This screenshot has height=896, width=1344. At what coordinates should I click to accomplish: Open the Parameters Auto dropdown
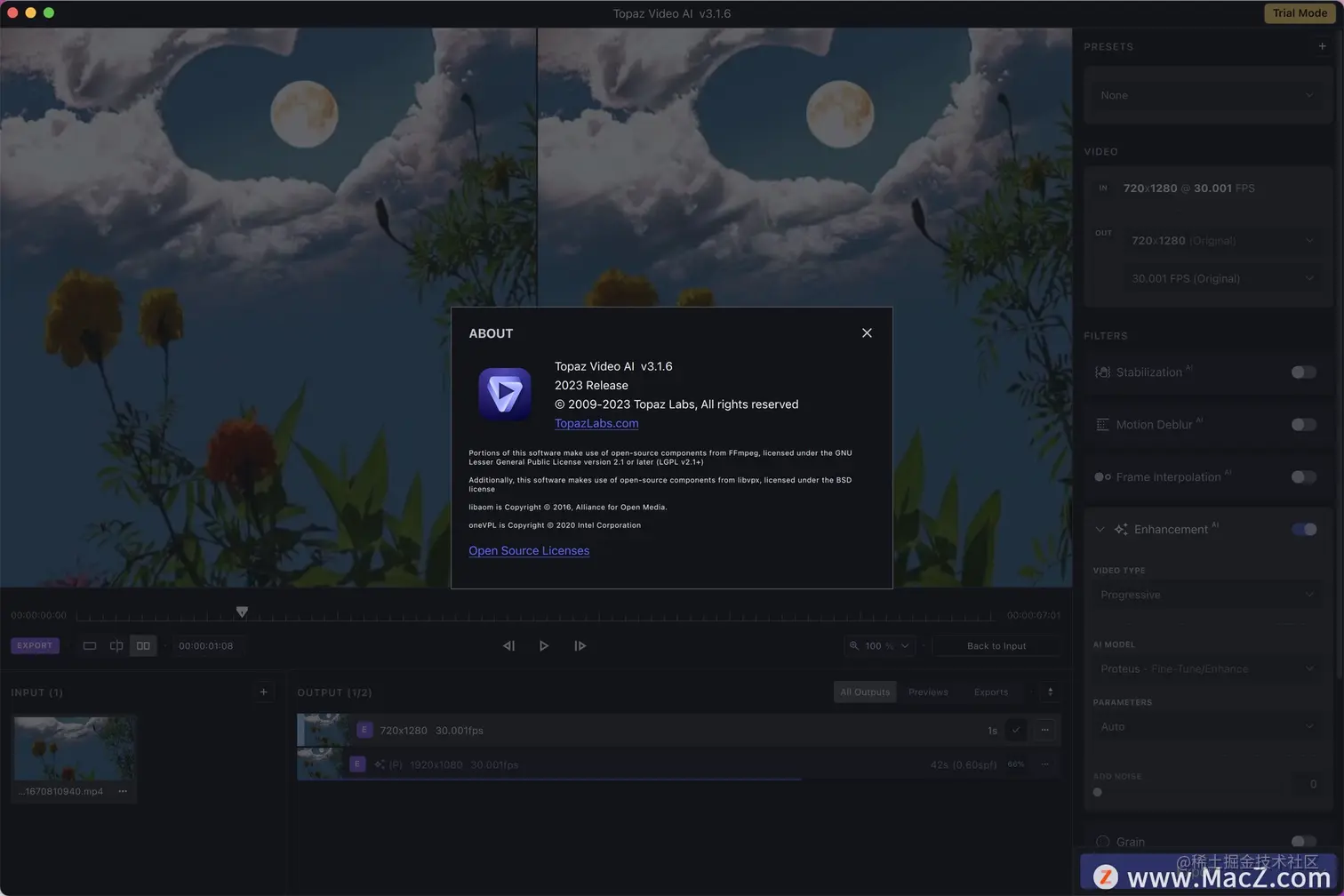pyautogui.click(x=1207, y=726)
